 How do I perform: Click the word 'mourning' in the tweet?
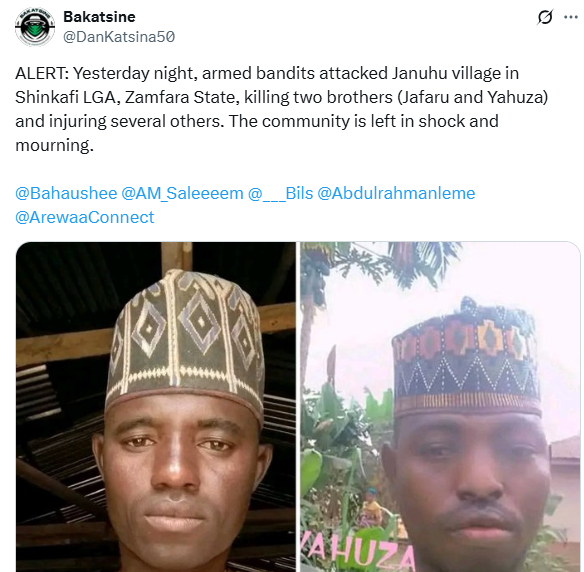coord(53,146)
